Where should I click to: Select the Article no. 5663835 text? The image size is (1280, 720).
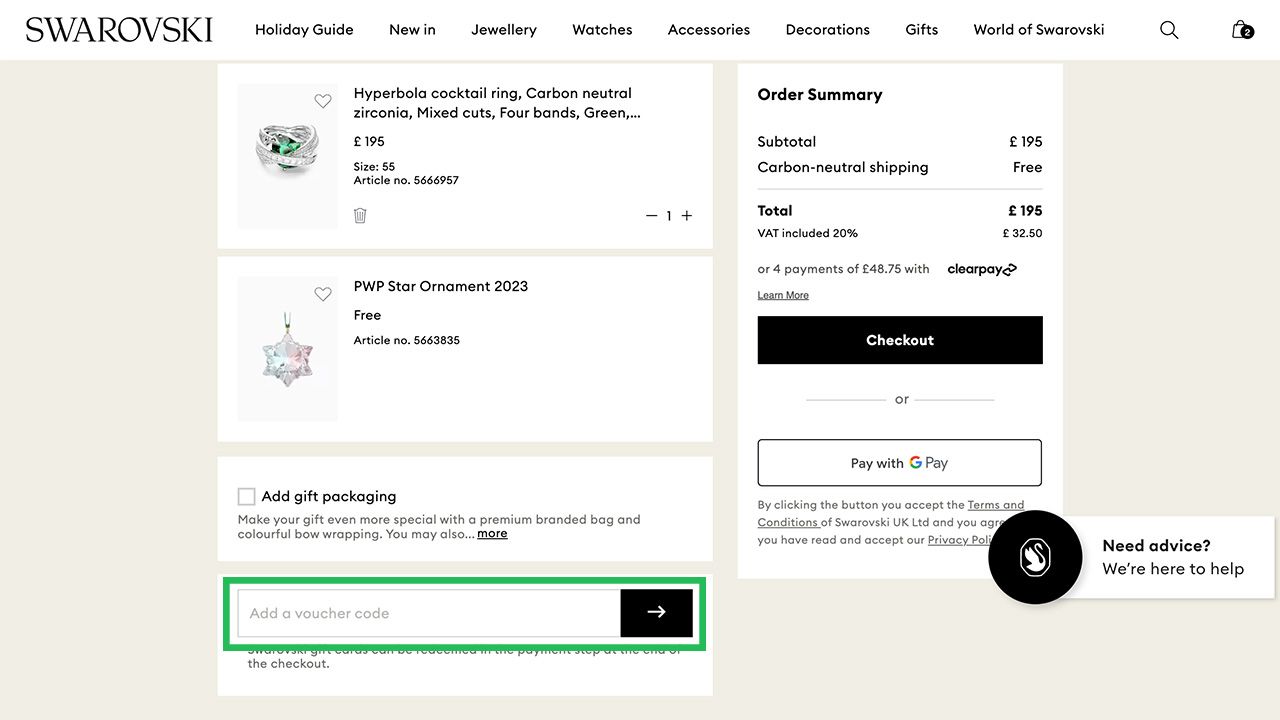[407, 340]
